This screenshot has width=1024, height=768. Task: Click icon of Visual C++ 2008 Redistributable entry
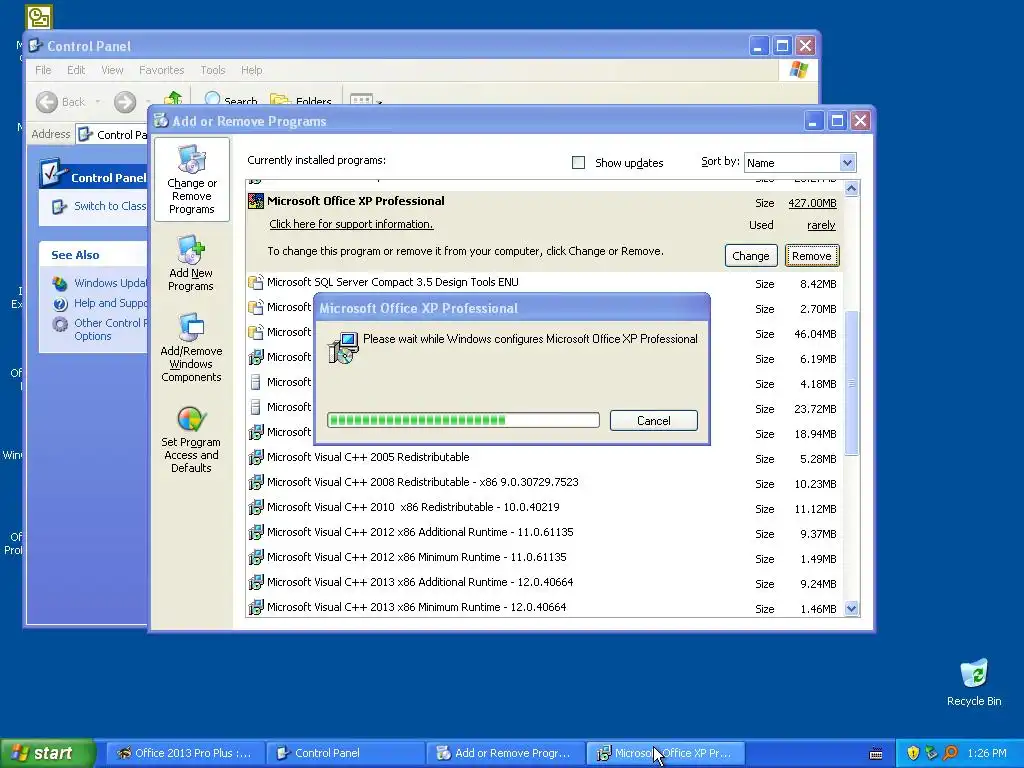(x=256, y=482)
